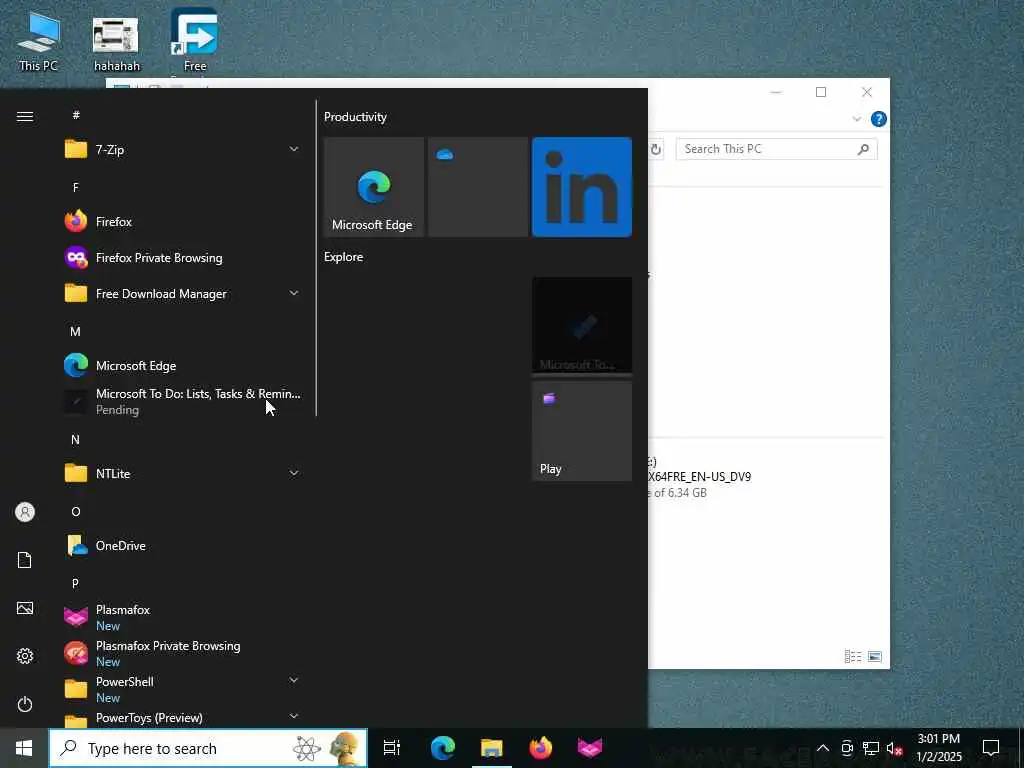The image size is (1024, 768).
Task: Open the PowerShell folder in app list
Action: click(183, 689)
